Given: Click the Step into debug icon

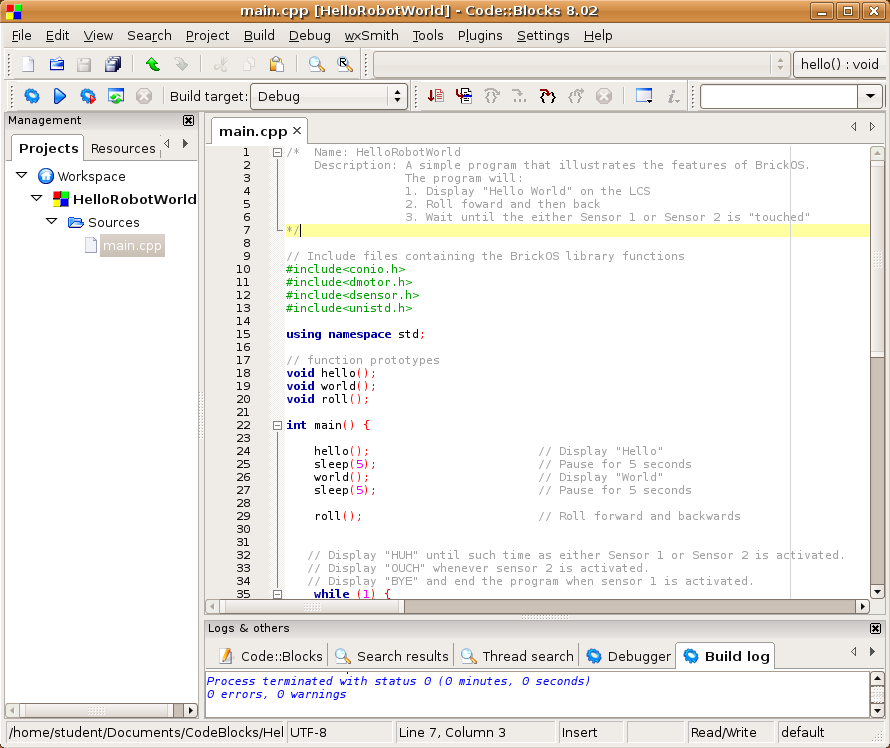Looking at the screenshot, I should pos(548,96).
